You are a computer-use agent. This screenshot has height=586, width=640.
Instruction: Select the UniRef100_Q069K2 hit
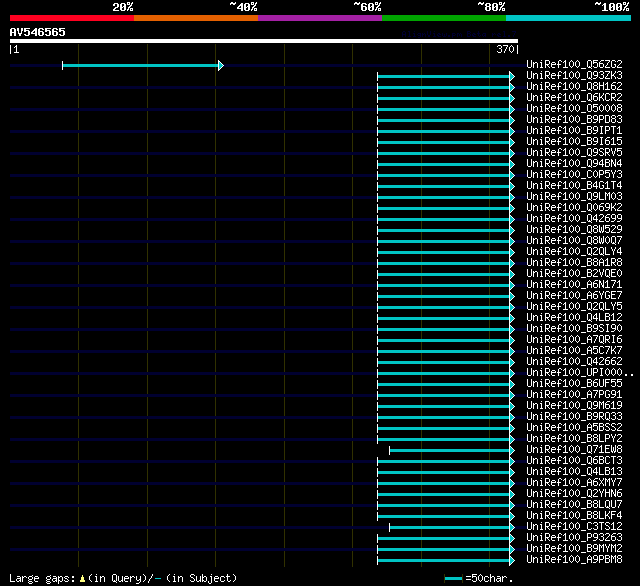pyautogui.click(x=574, y=208)
